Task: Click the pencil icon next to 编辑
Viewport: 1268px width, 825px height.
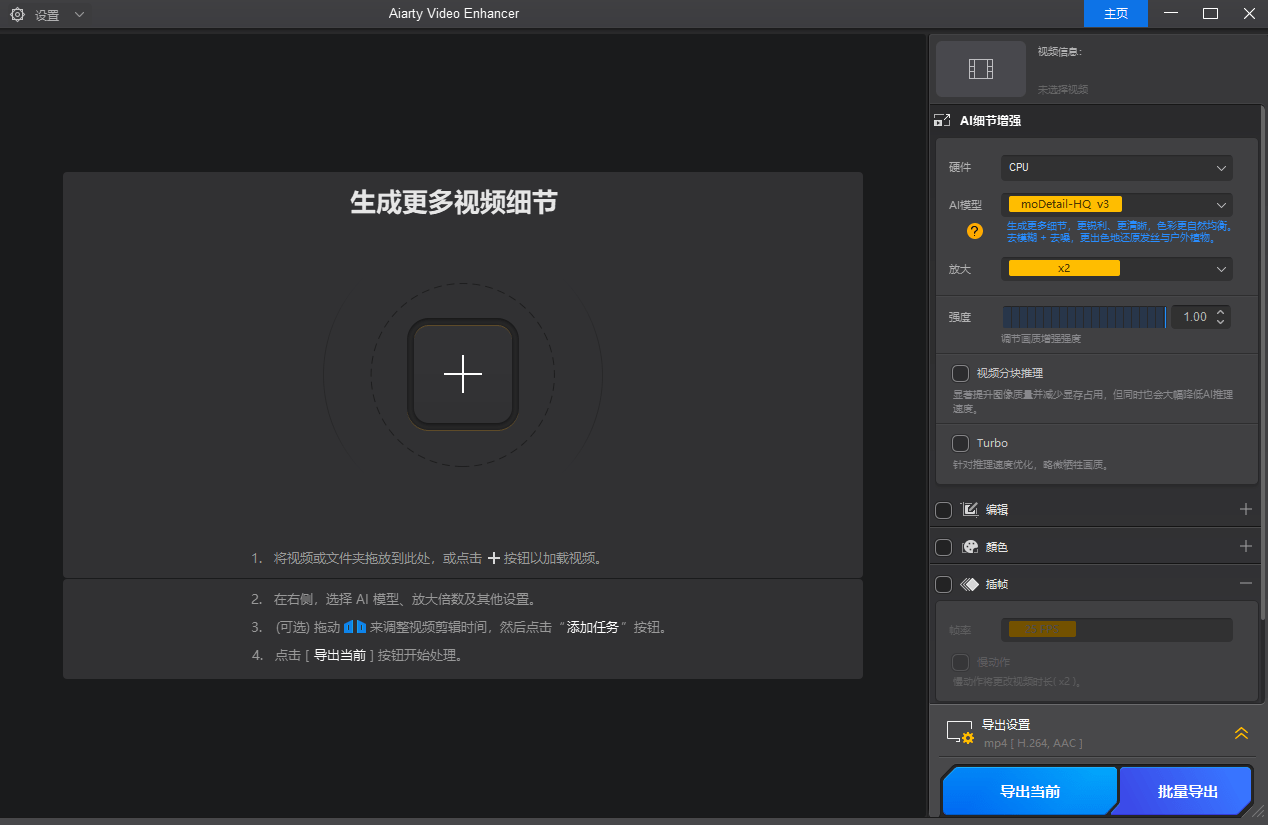Action: point(969,509)
